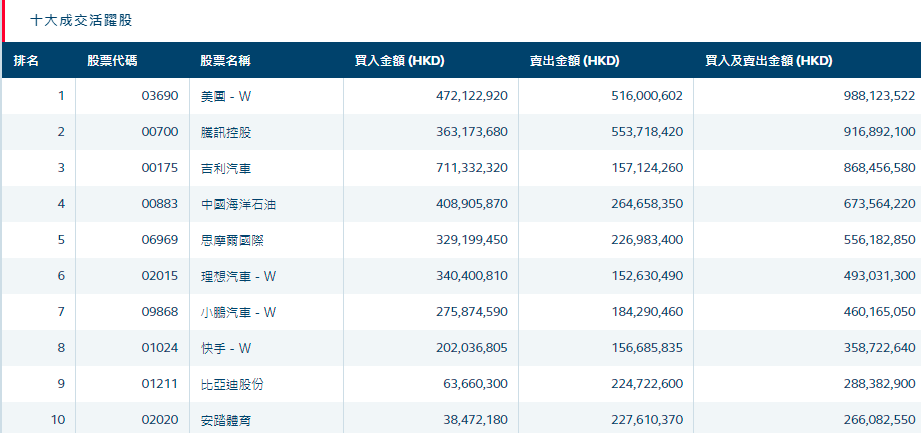Screen dimensions: 921x433
Task: Click sell amount 553,718,420
Action: [647, 132]
